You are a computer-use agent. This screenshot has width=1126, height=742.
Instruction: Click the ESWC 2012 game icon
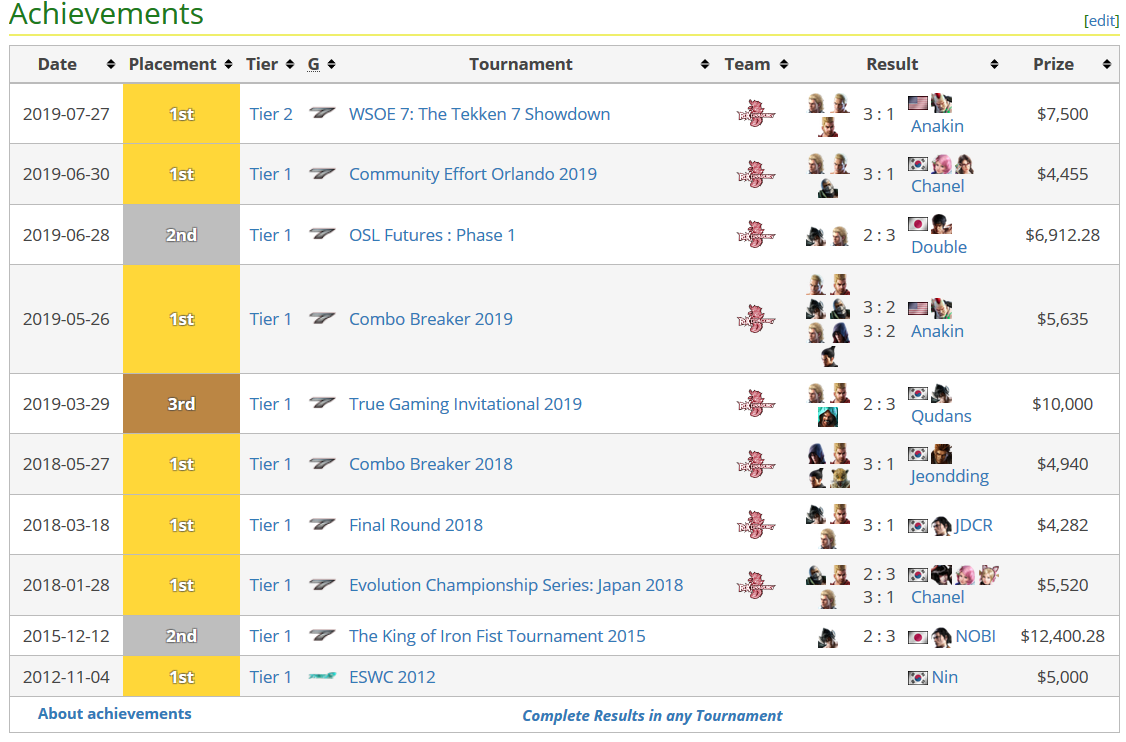click(x=322, y=677)
